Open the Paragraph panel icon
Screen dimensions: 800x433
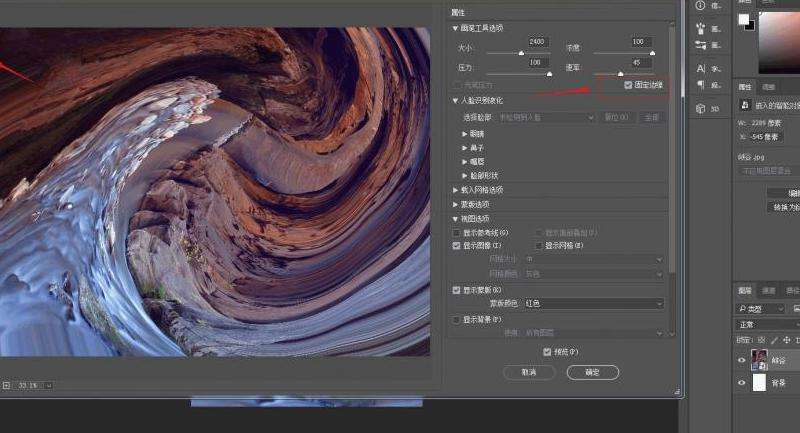click(x=701, y=85)
